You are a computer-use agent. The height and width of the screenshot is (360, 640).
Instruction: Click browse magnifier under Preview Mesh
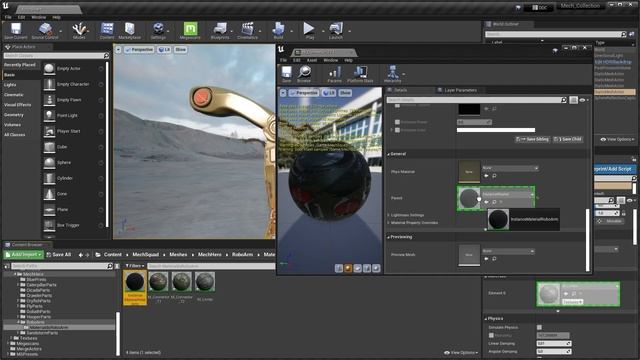click(494, 259)
